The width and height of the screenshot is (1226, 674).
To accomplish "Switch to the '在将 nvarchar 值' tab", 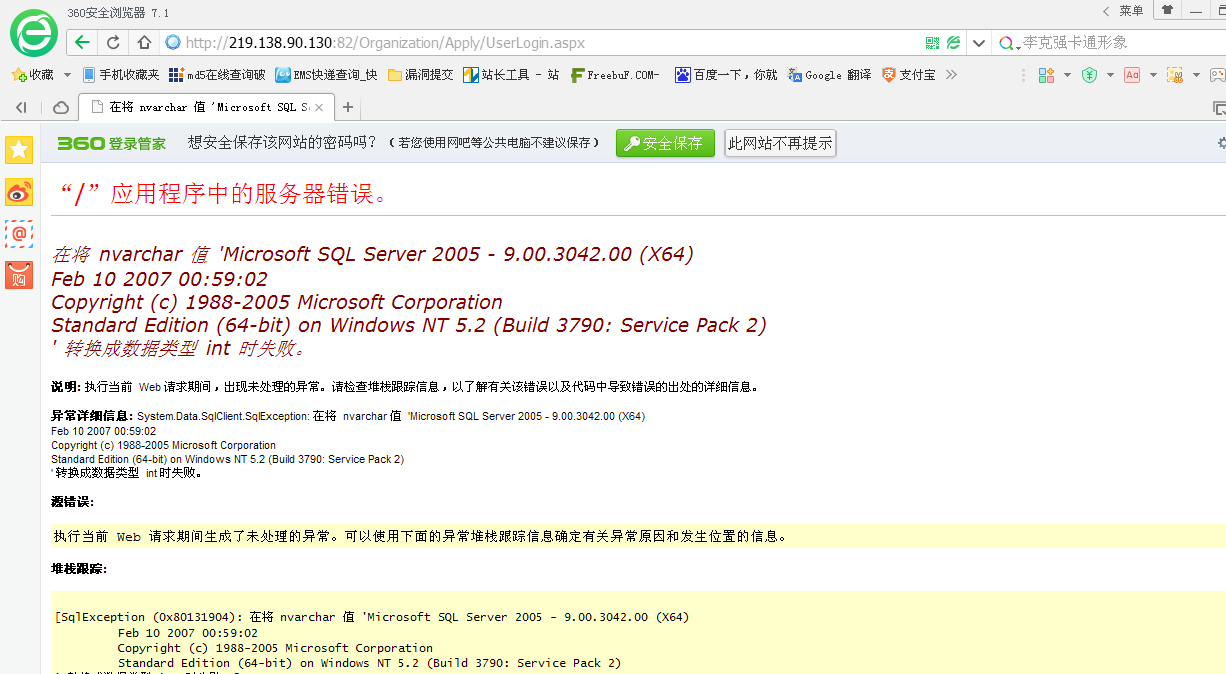I will (x=205, y=107).
